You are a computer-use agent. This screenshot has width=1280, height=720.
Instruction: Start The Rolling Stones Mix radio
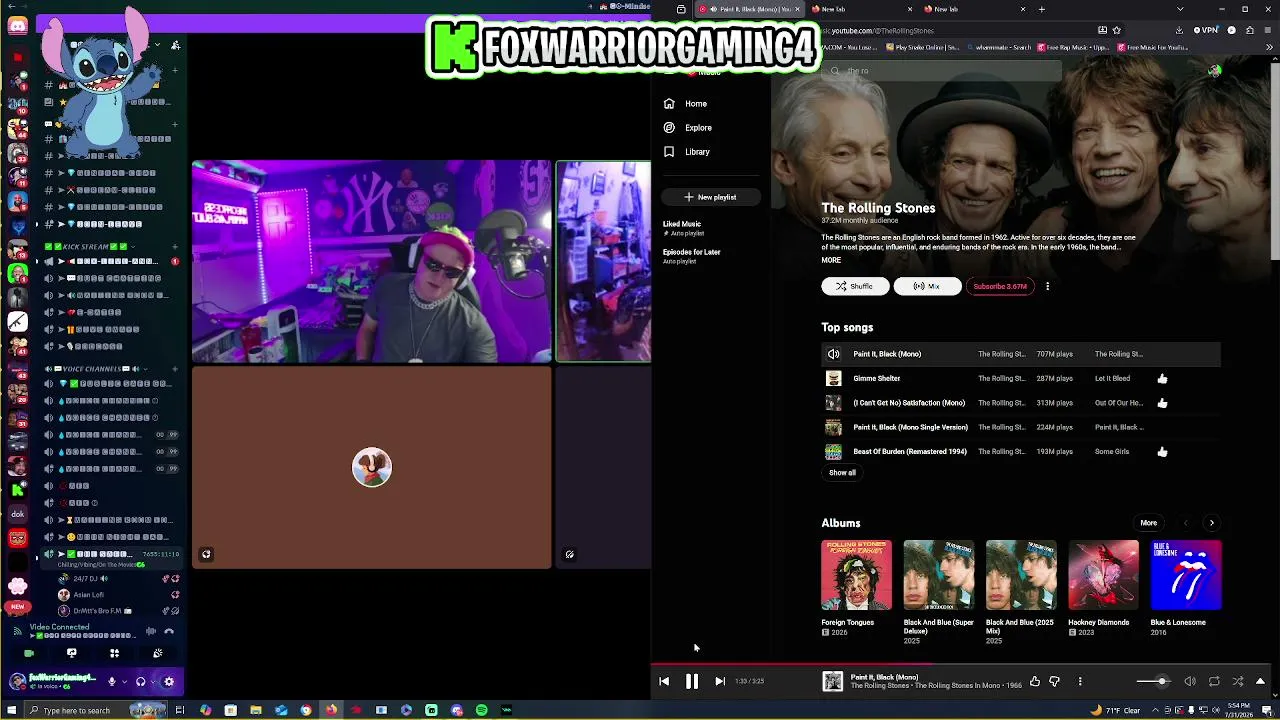tap(927, 286)
